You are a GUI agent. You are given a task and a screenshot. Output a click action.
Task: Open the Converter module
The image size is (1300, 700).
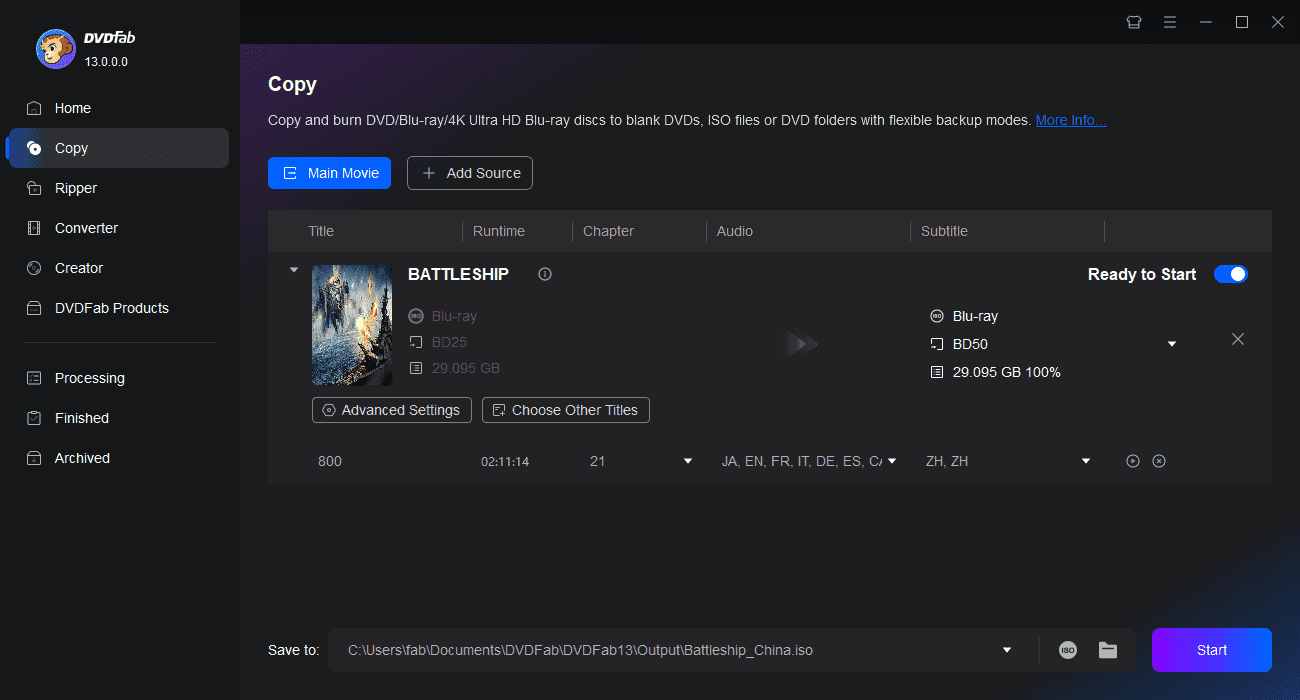pos(118,228)
